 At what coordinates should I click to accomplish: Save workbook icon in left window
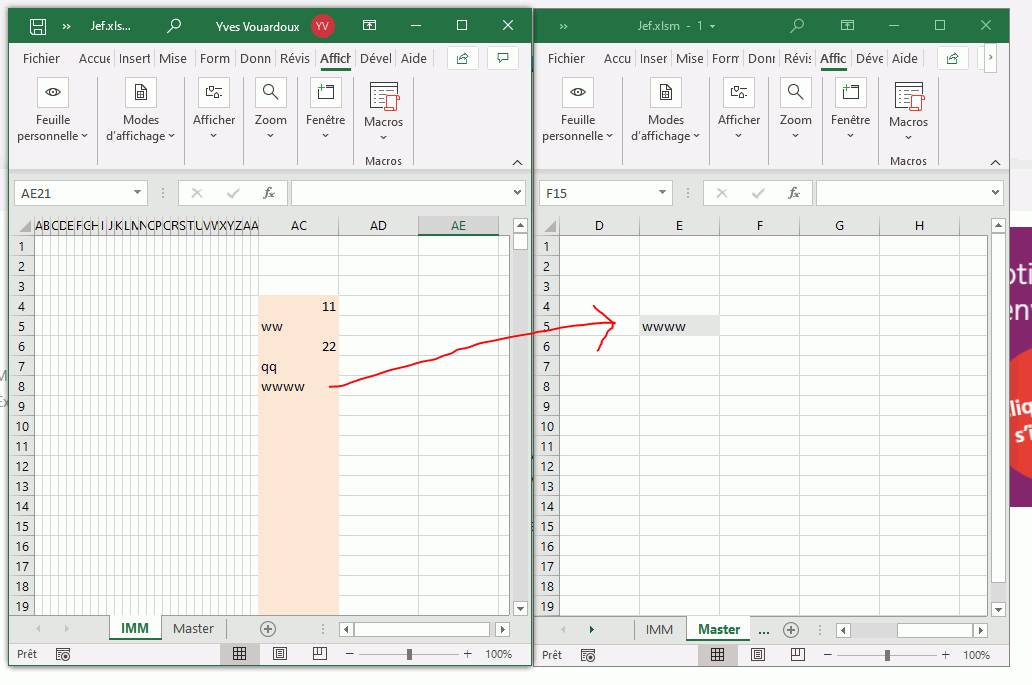(38, 26)
